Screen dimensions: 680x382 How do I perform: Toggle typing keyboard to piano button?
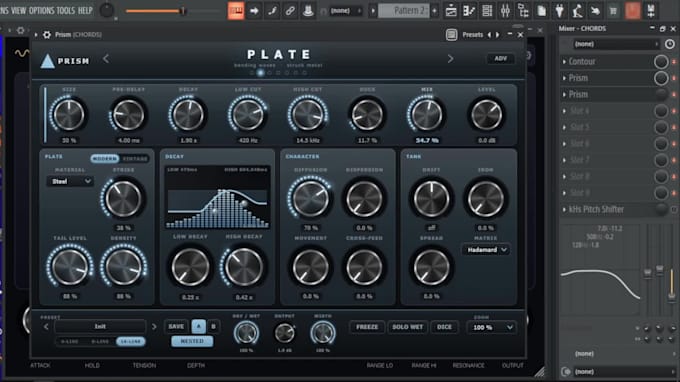[236, 10]
